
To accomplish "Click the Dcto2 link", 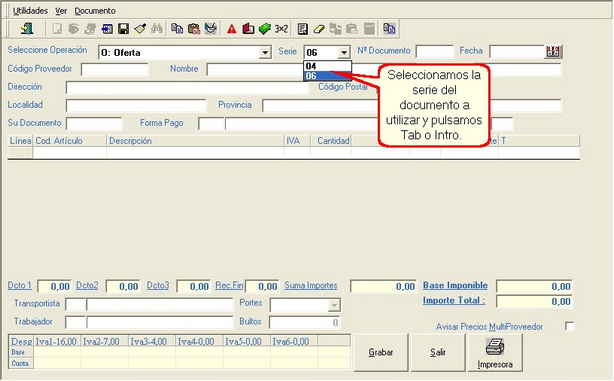I will pyautogui.click(x=87, y=285).
